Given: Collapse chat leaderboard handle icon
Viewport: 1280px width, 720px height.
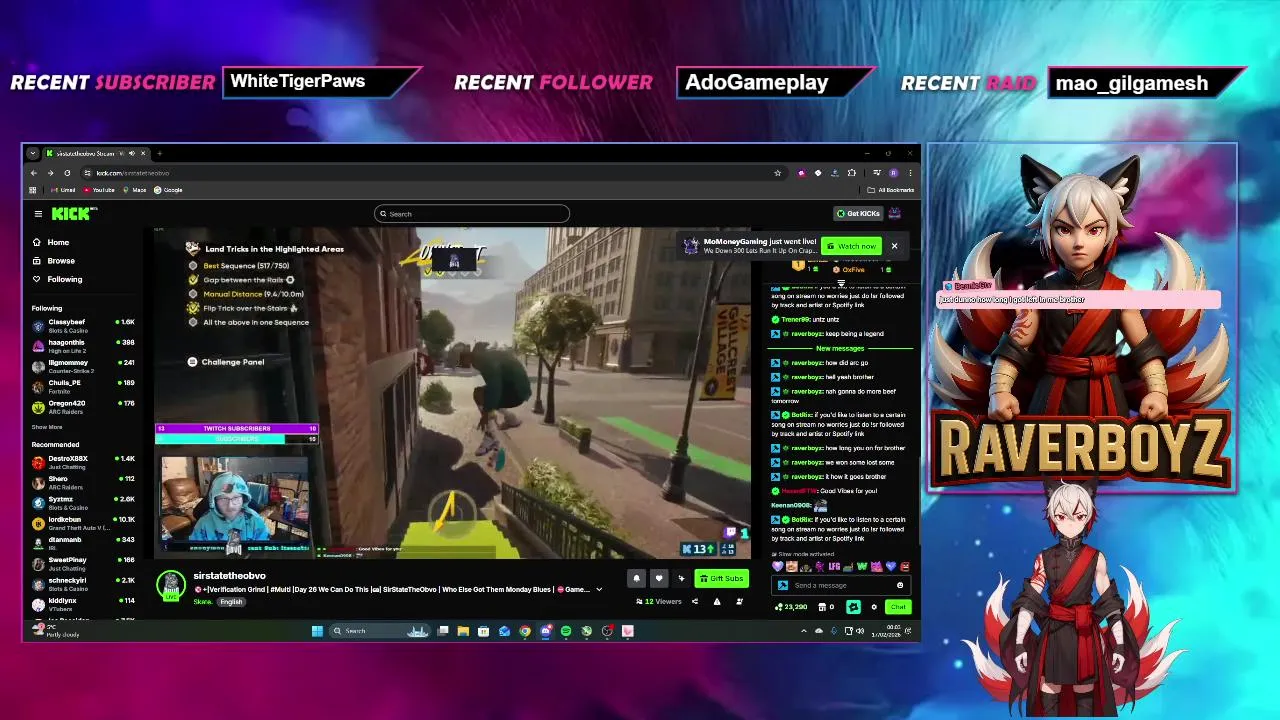Looking at the screenshot, I should (x=841, y=284).
